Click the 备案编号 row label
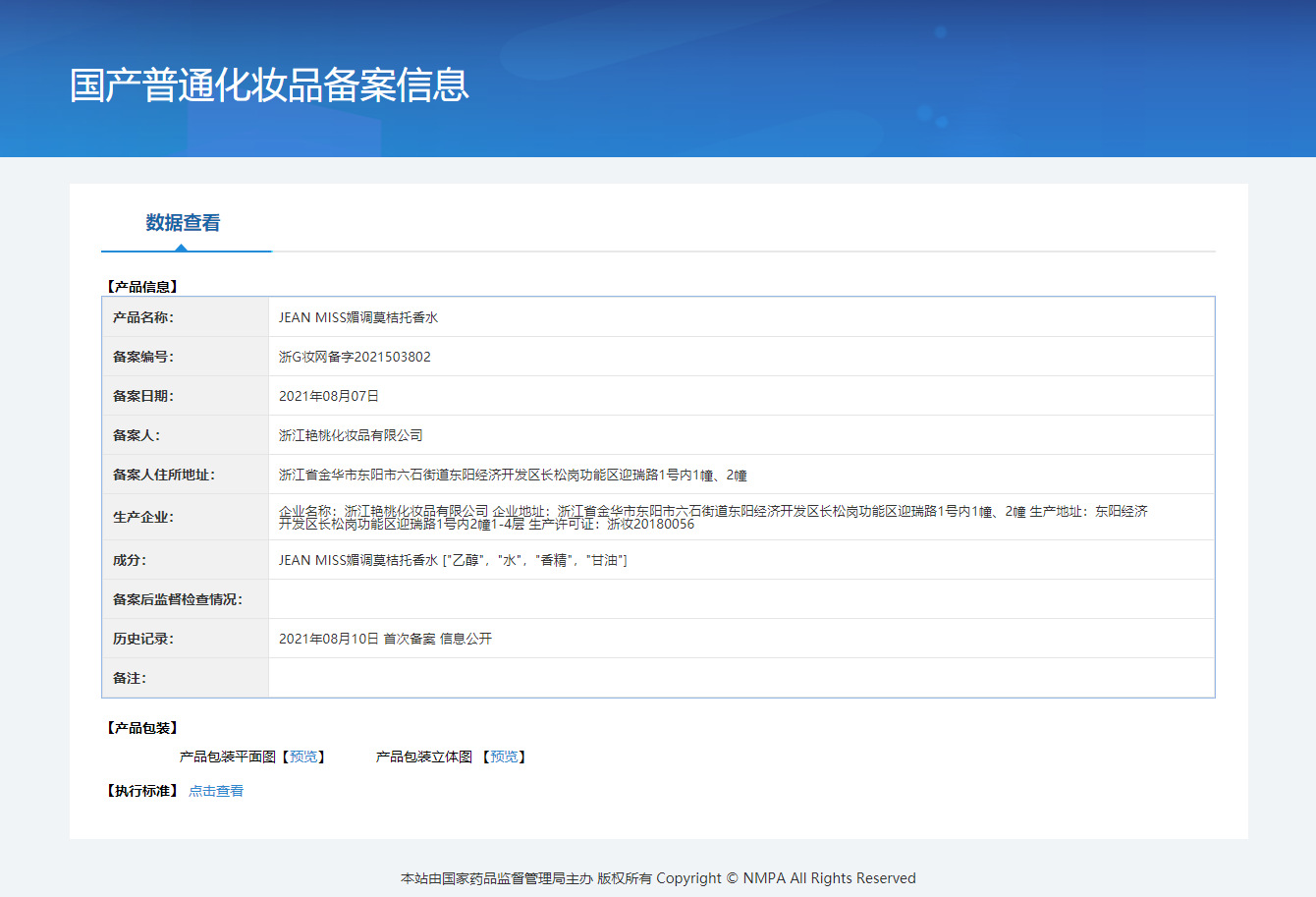1316x897 pixels. coord(142,357)
